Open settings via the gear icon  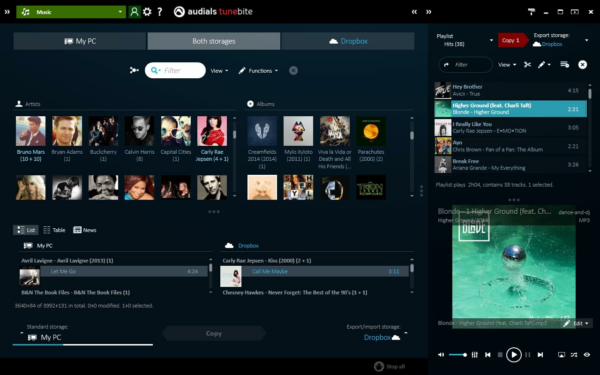pos(147,12)
